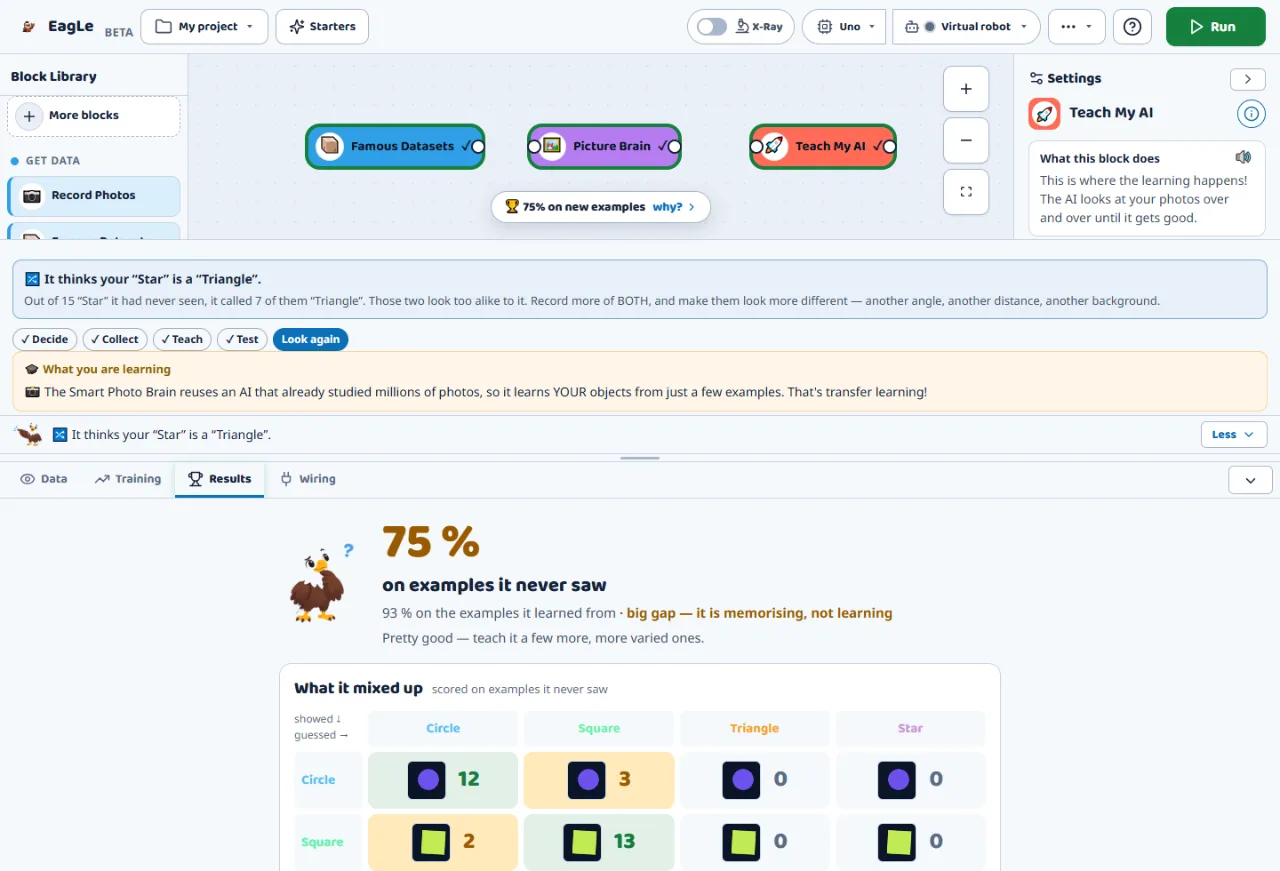Viewport: 1280px width, 871px height.
Task: Click the eagle mascot beside the message bar
Action: point(29,434)
